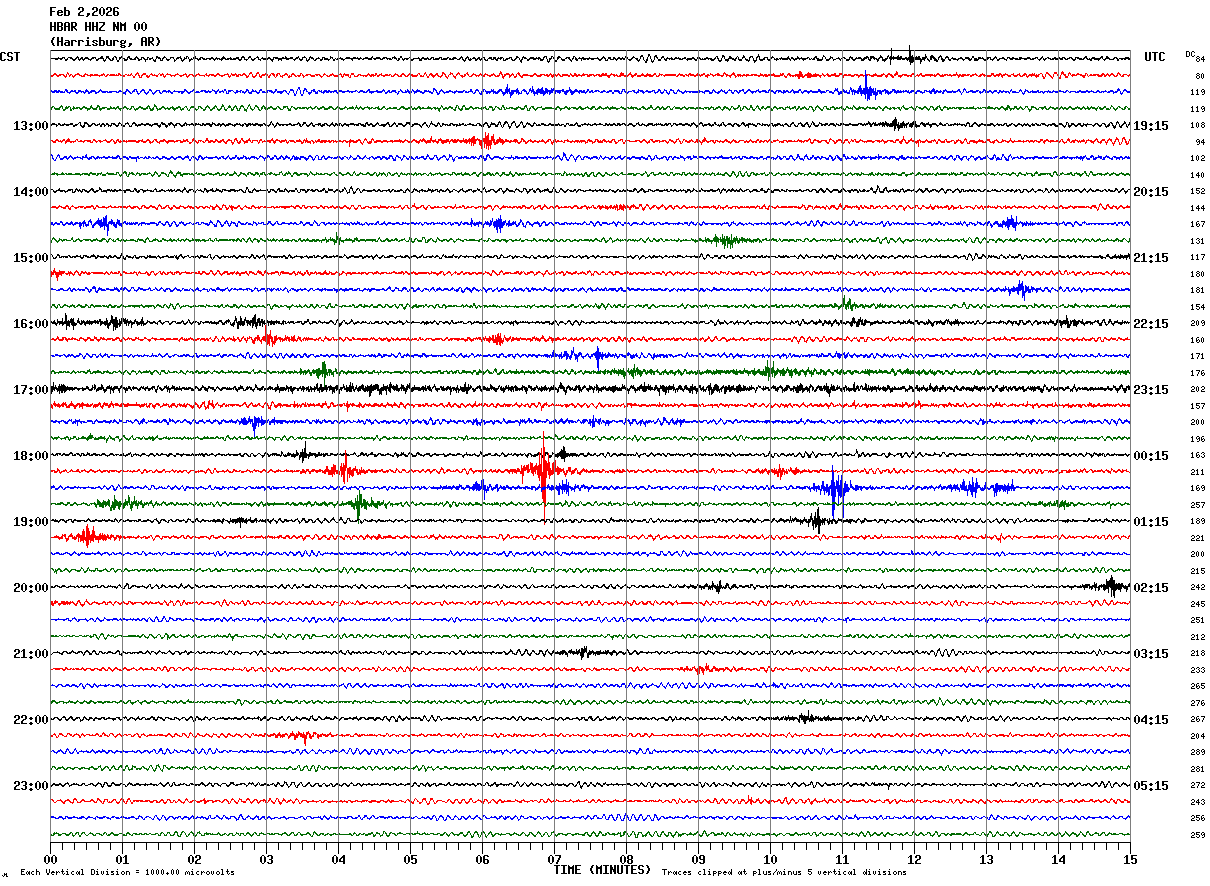This screenshot has height=886, width=1210.
Task: Click the DC value "163" beside 00:15
Action: (x=1197, y=456)
